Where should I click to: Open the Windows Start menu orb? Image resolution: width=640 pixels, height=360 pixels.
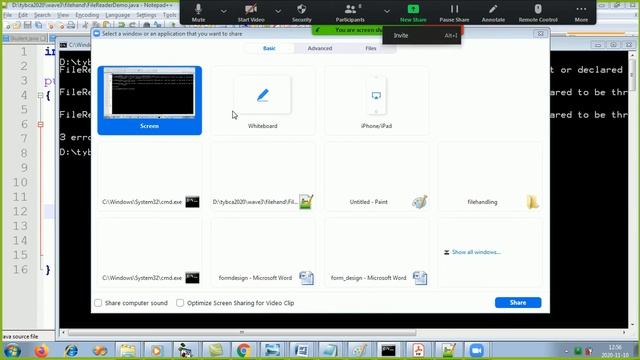[12, 350]
